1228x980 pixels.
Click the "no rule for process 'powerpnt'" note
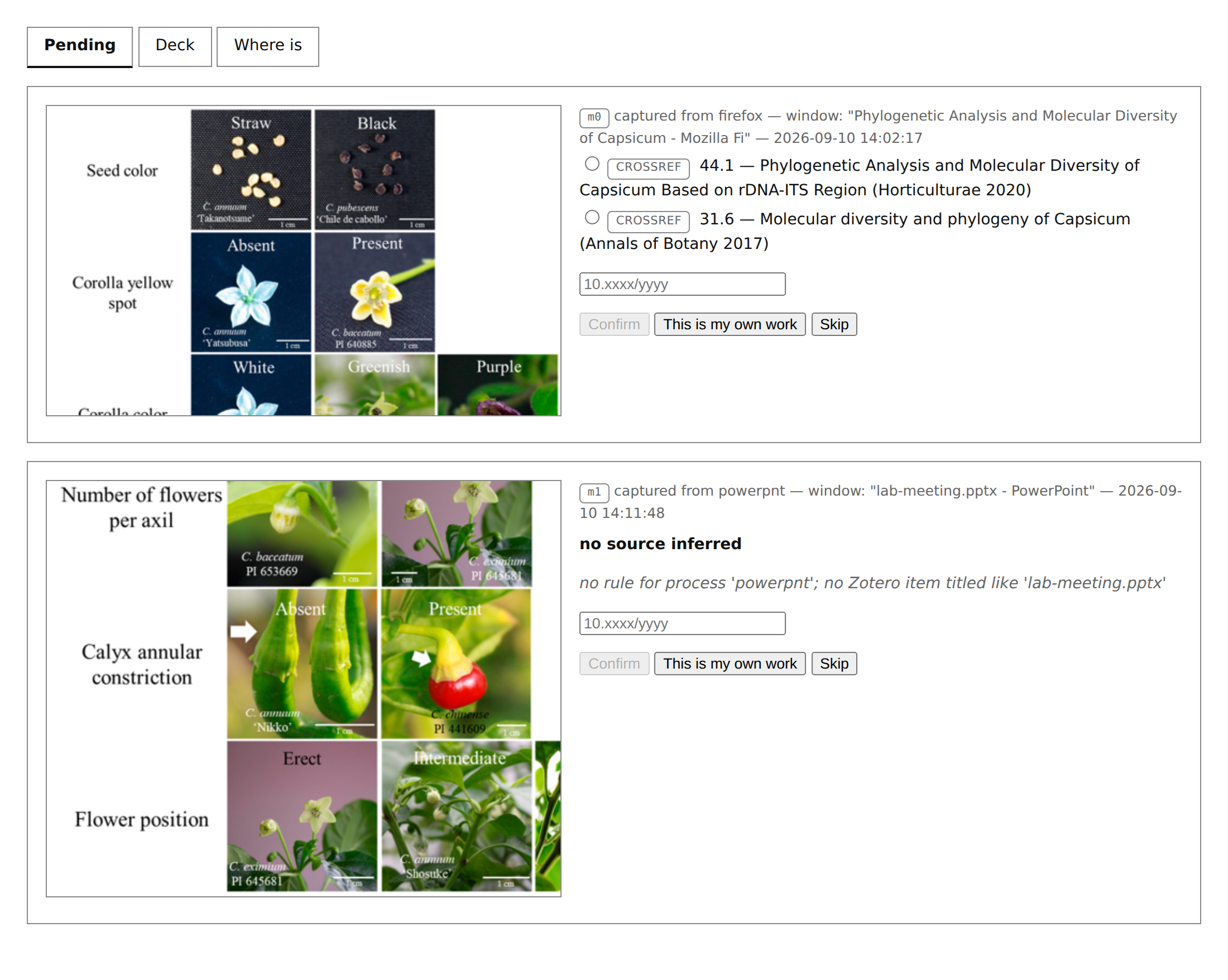point(872,583)
